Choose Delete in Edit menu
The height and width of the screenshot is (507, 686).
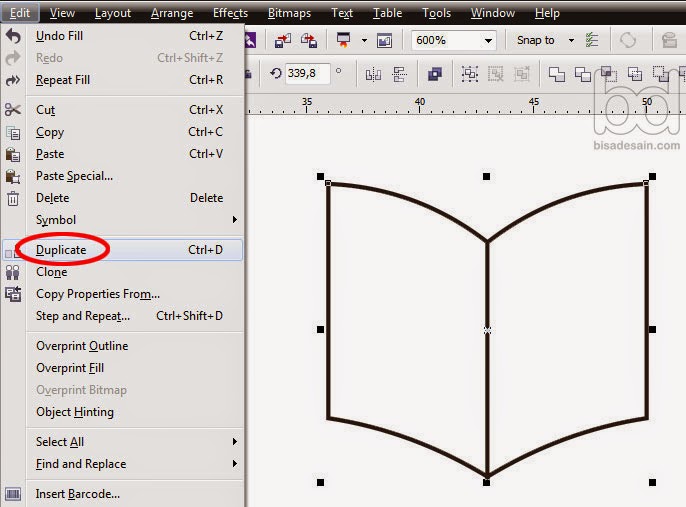pos(122,198)
